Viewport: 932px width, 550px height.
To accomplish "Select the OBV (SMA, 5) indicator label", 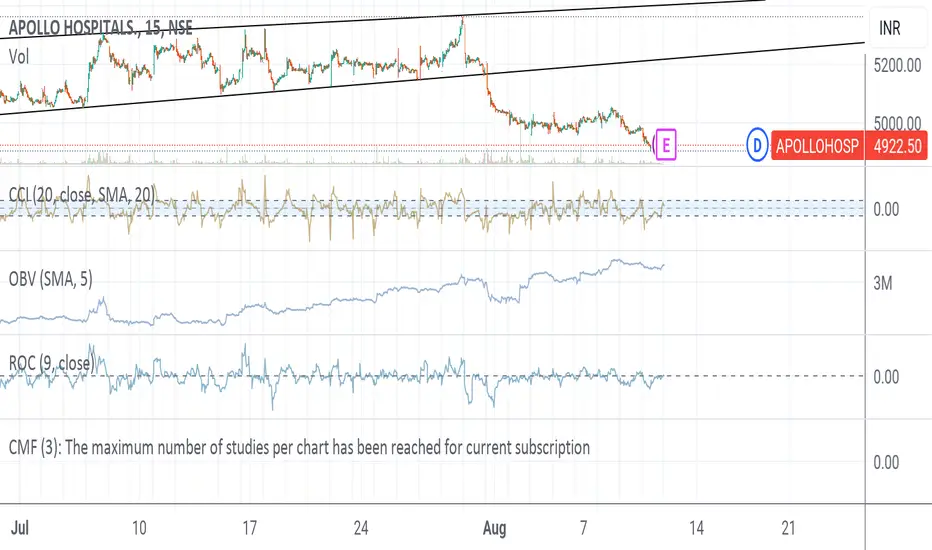I will pos(51,279).
